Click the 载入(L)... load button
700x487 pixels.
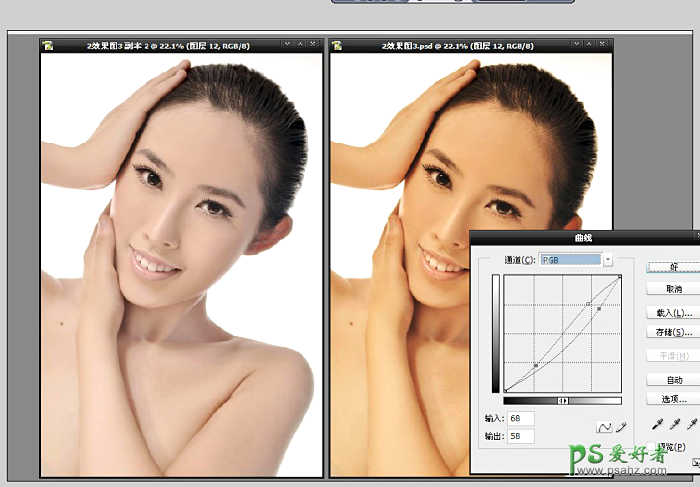(673, 313)
